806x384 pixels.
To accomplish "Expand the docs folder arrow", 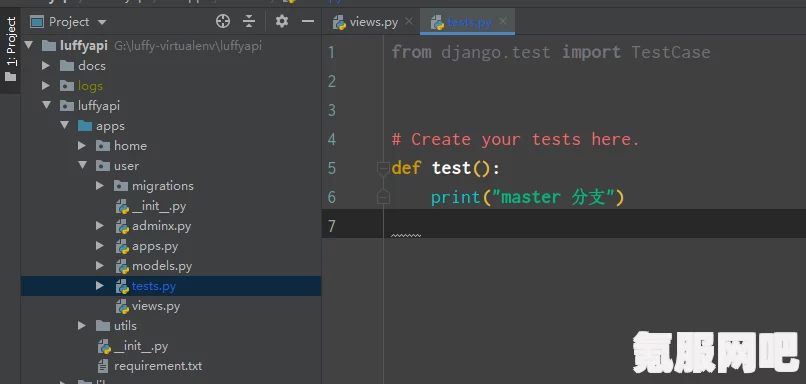I will 46,65.
